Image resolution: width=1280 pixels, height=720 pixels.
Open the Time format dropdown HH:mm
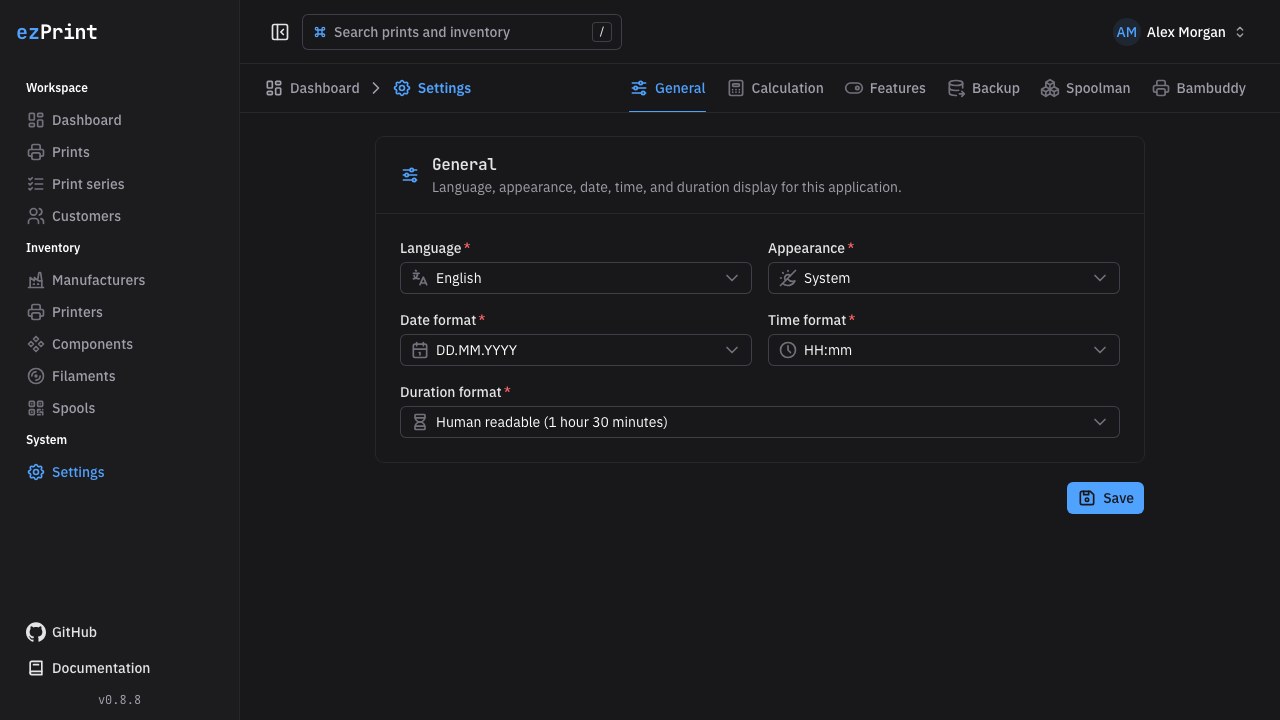[944, 350]
